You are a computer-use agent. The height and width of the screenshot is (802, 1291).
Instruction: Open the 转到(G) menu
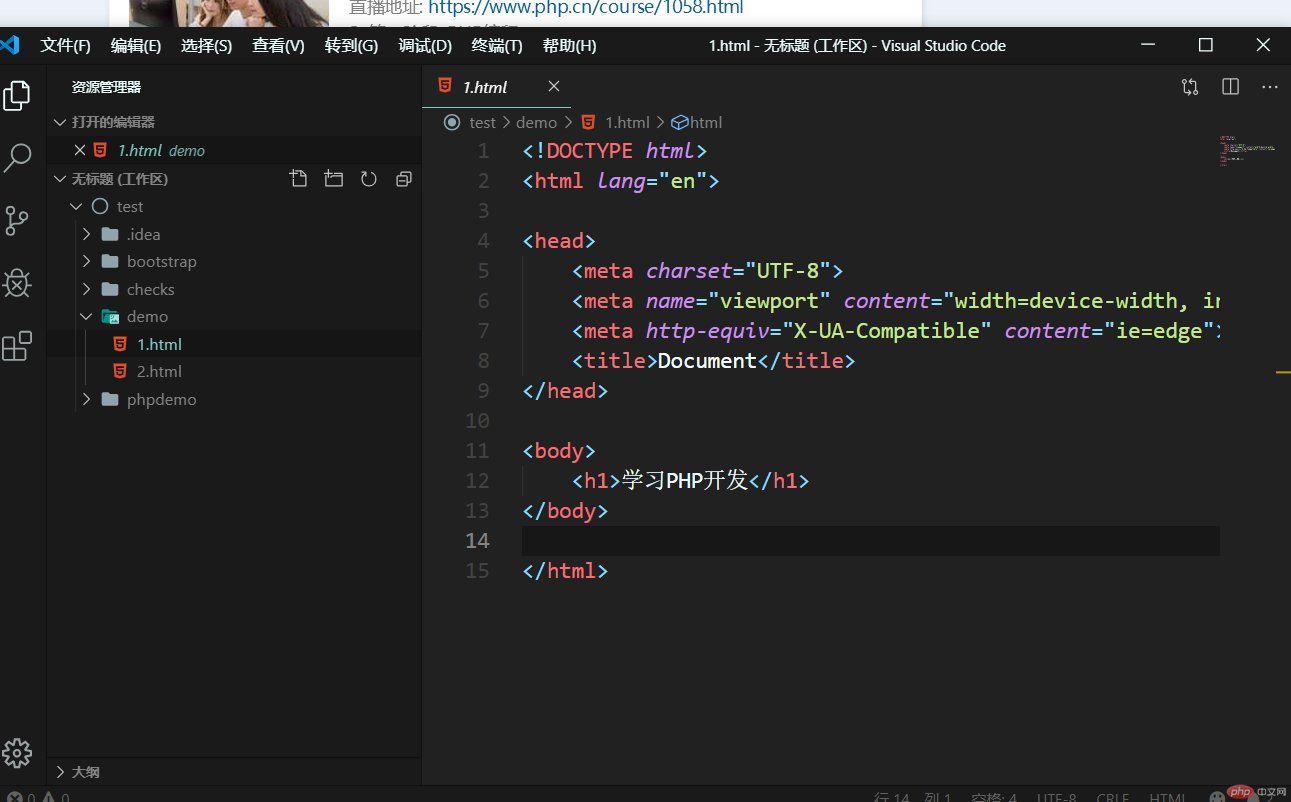point(352,46)
